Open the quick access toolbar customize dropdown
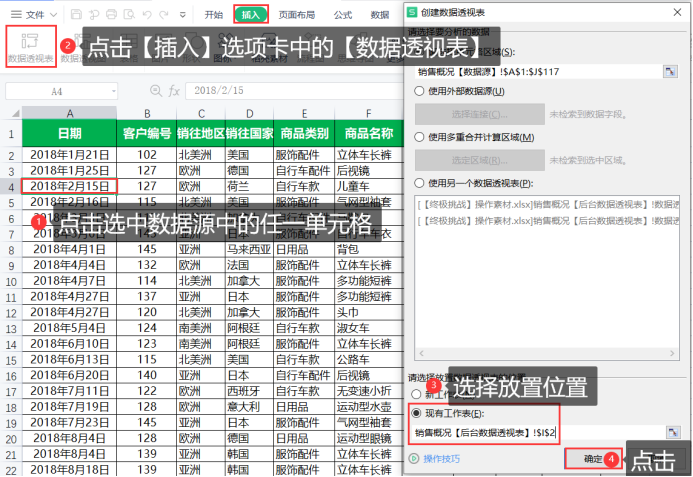This screenshot has width=693, height=477. 183,15
